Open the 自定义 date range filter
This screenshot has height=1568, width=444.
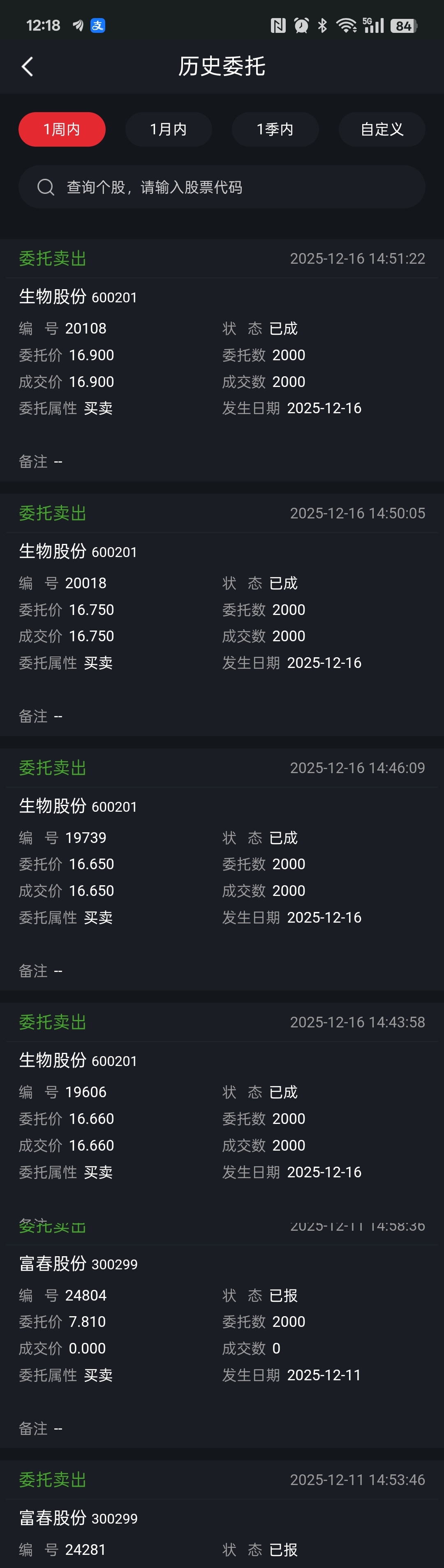coord(382,129)
